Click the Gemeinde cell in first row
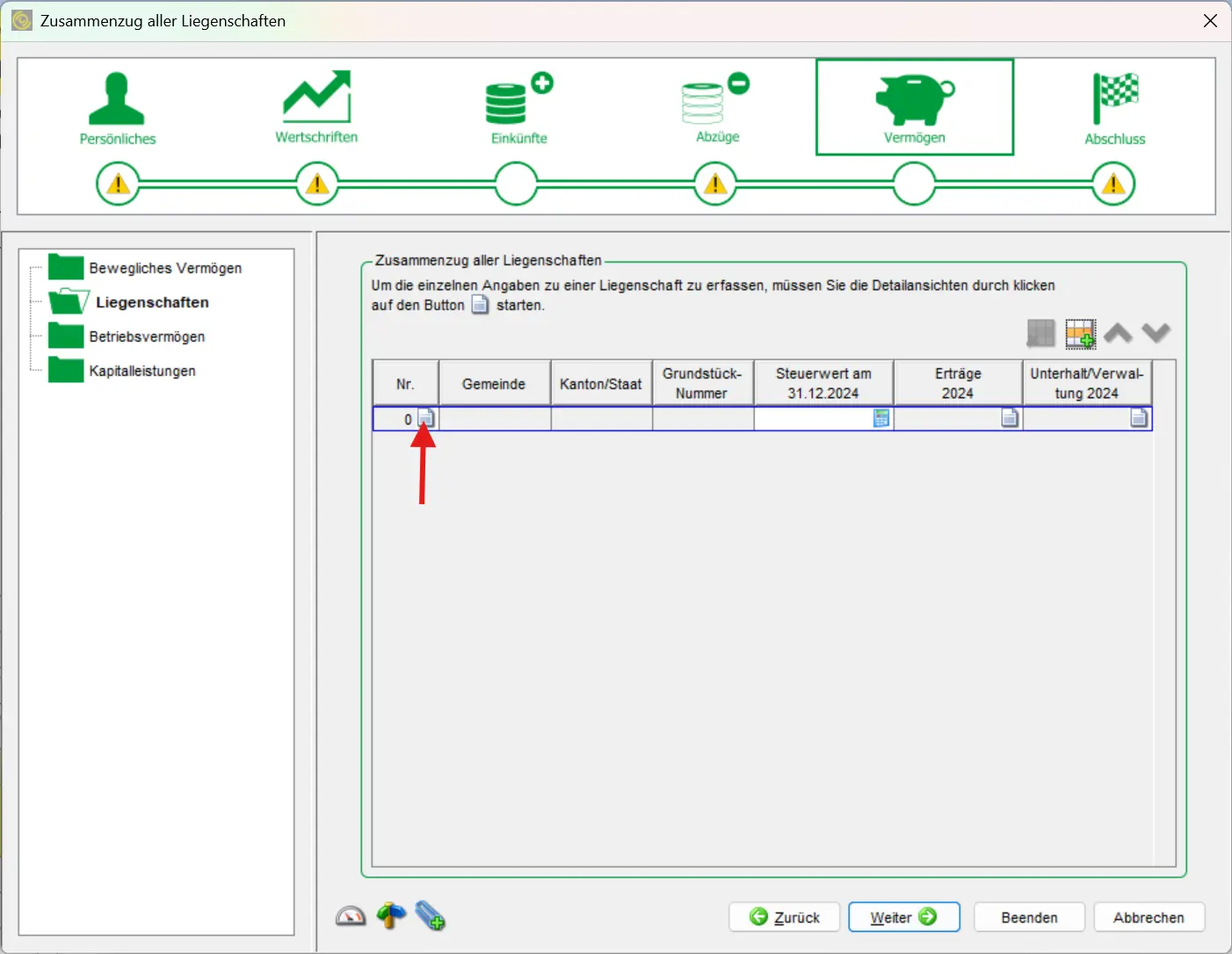Viewport: 1232px width, 954px height. point(495,419)
